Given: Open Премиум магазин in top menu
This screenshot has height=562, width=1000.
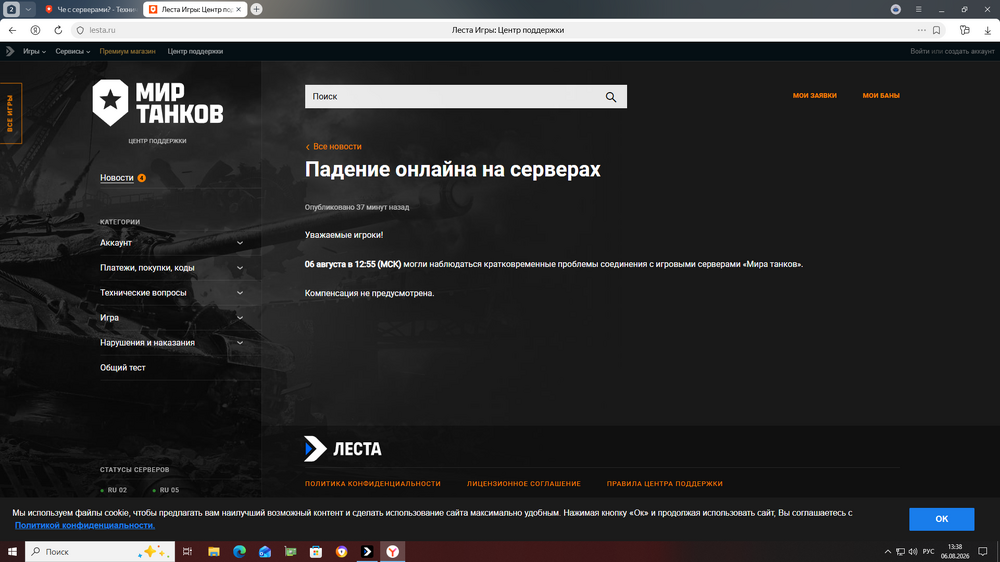Looking at the screenshot, I should click(x=128, y=51).
